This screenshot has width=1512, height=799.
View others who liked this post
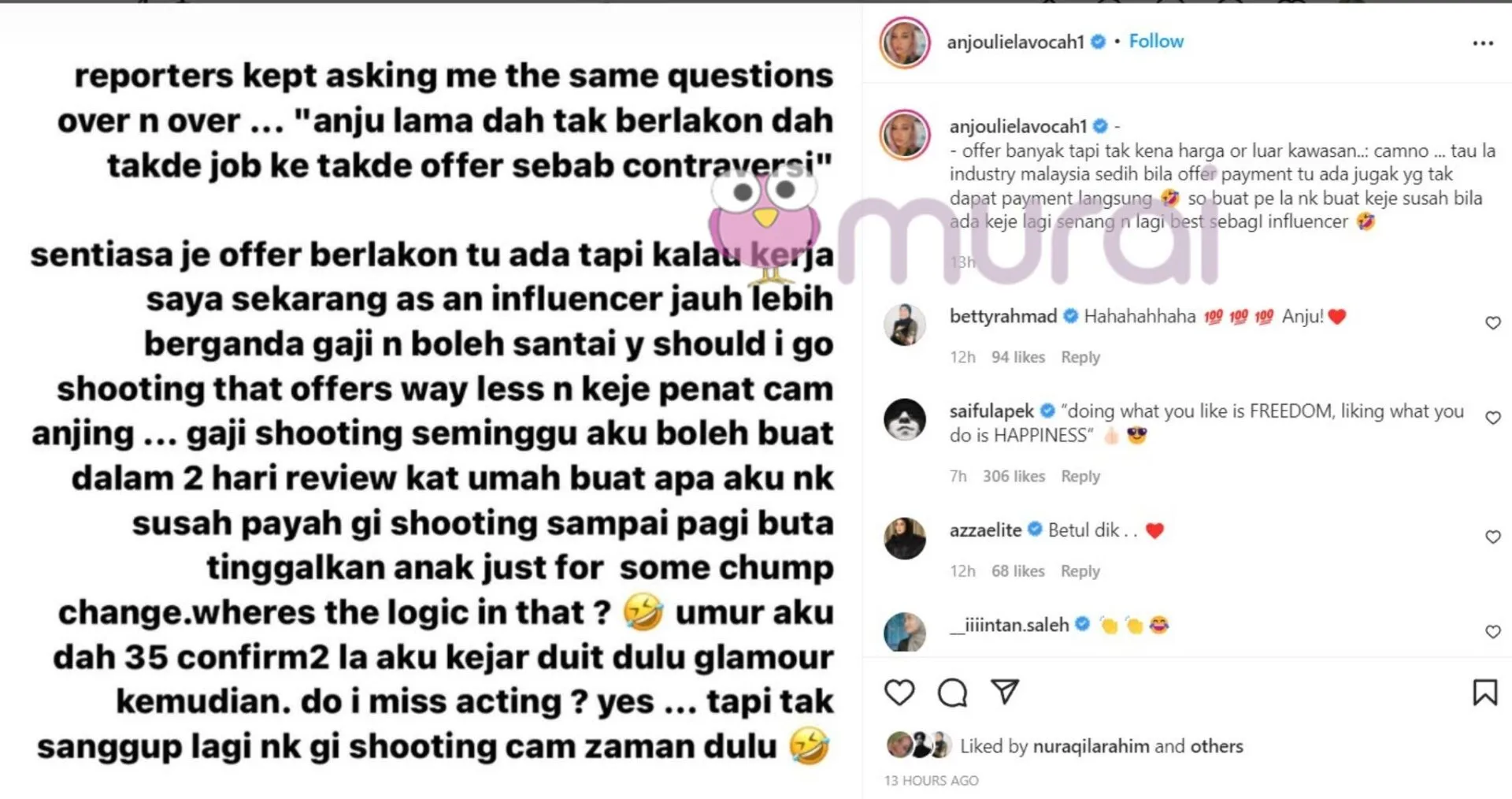1217,745
